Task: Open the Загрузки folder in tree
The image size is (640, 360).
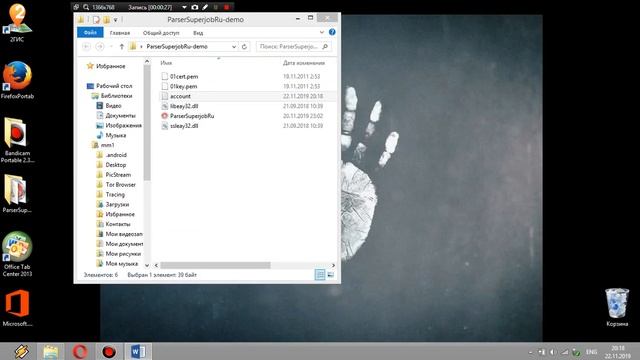Action: pos(117,204)
